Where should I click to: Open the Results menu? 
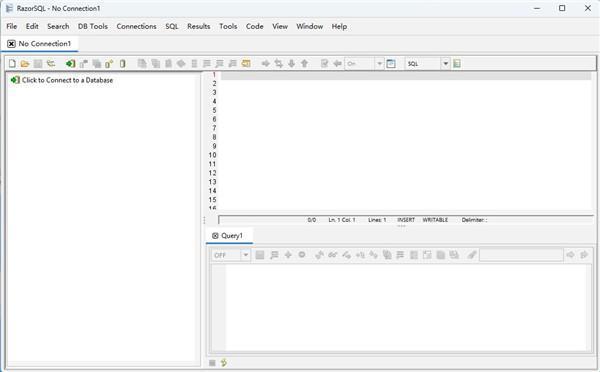pos(199,26)
